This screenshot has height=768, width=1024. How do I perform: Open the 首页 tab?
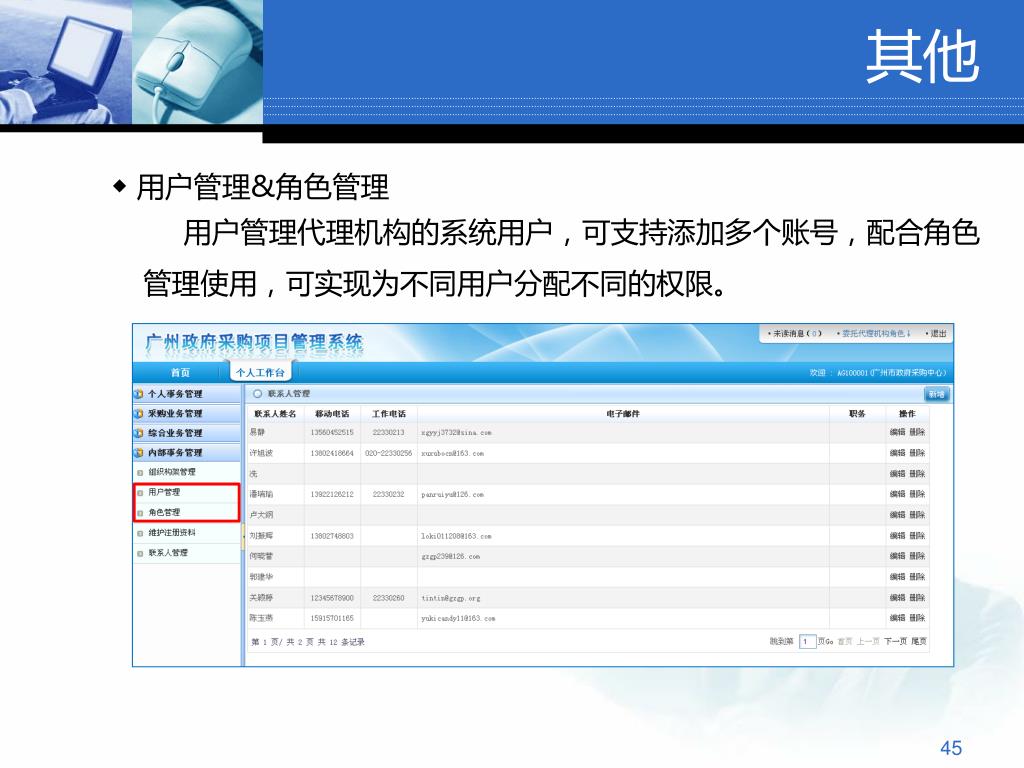[180, 372]
